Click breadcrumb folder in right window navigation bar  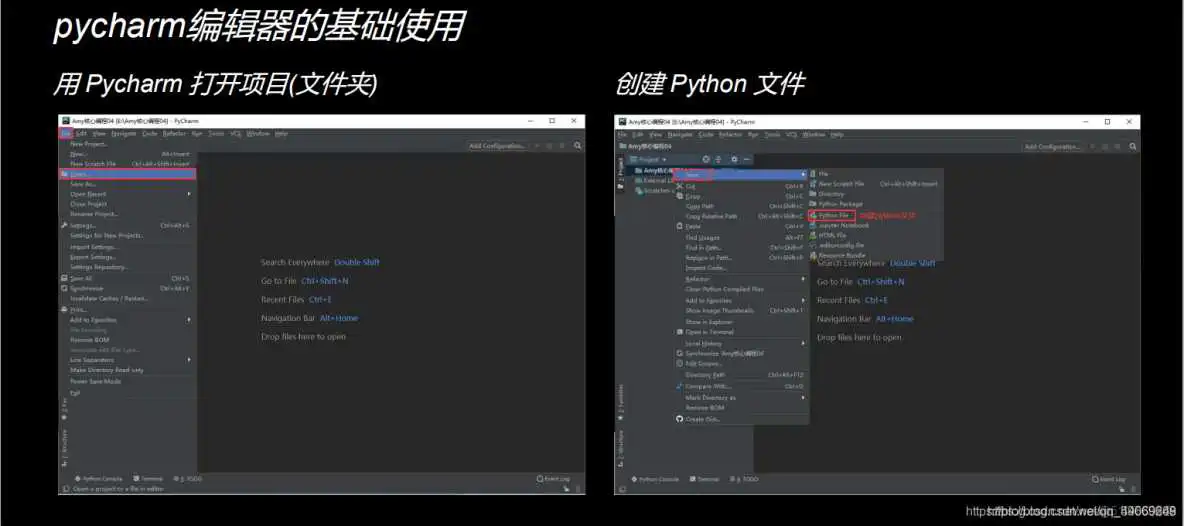646,146
